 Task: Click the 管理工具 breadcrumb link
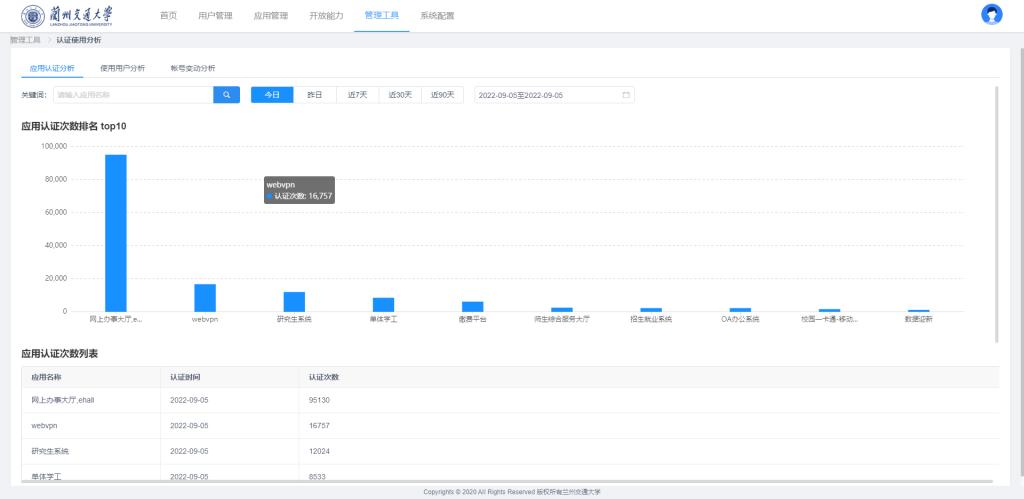pyautogui.click(x=25, y=40)
